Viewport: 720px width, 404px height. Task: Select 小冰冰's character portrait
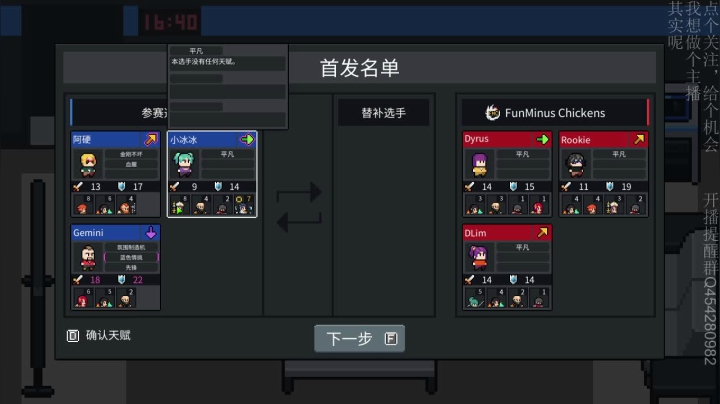(184, 164)
